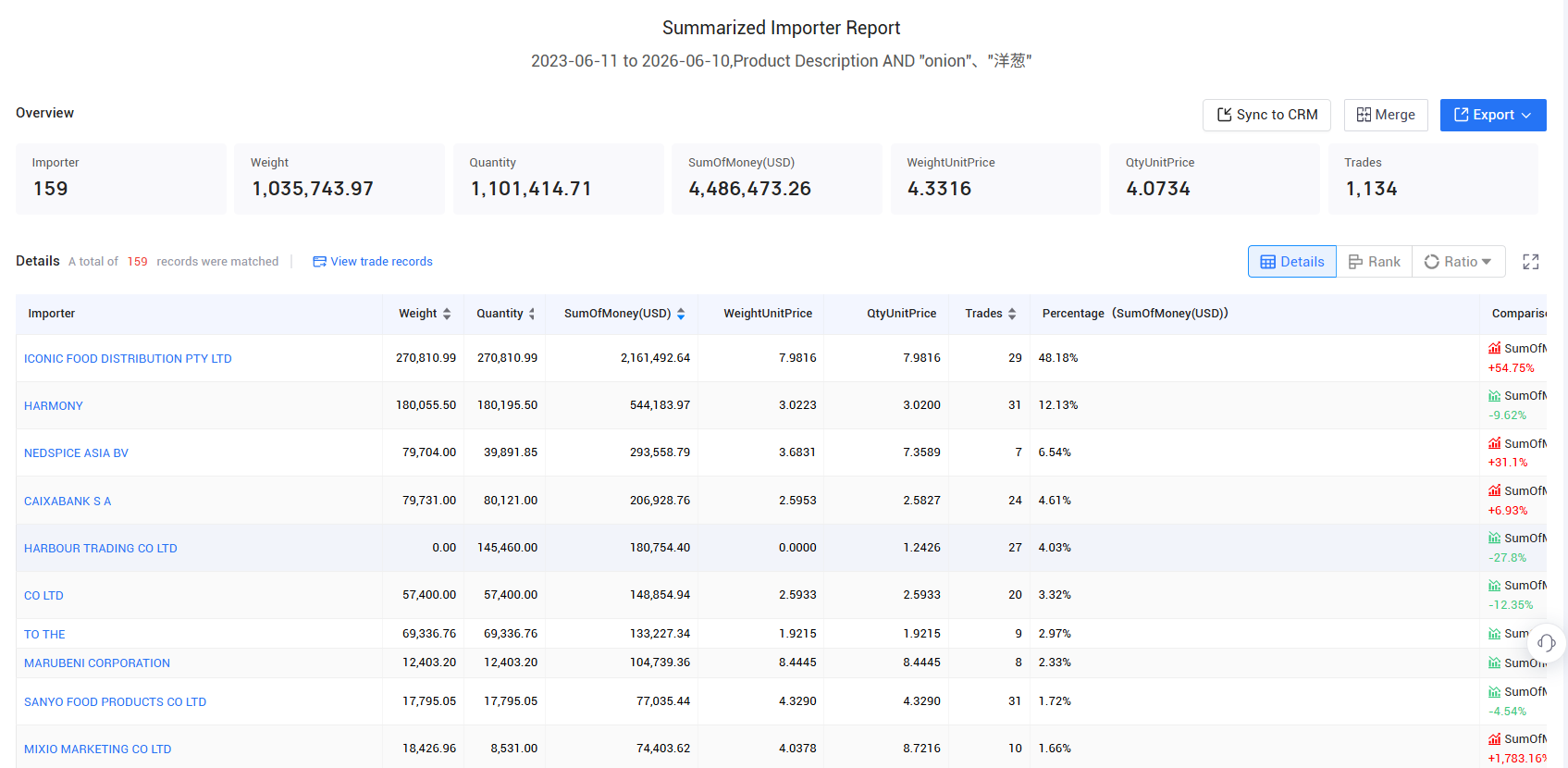
Task: Open the TO THE importer link
Action: pyautogui.click(x=44, y=635)
